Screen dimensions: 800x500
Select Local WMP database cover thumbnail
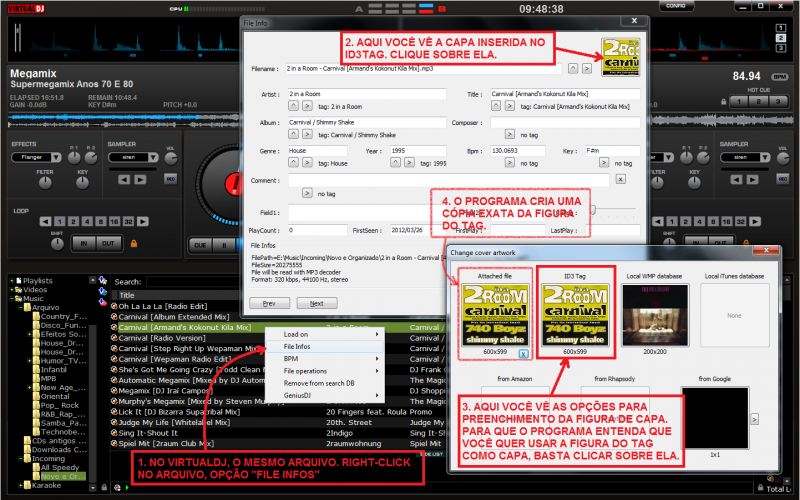[x=655, y=315]
